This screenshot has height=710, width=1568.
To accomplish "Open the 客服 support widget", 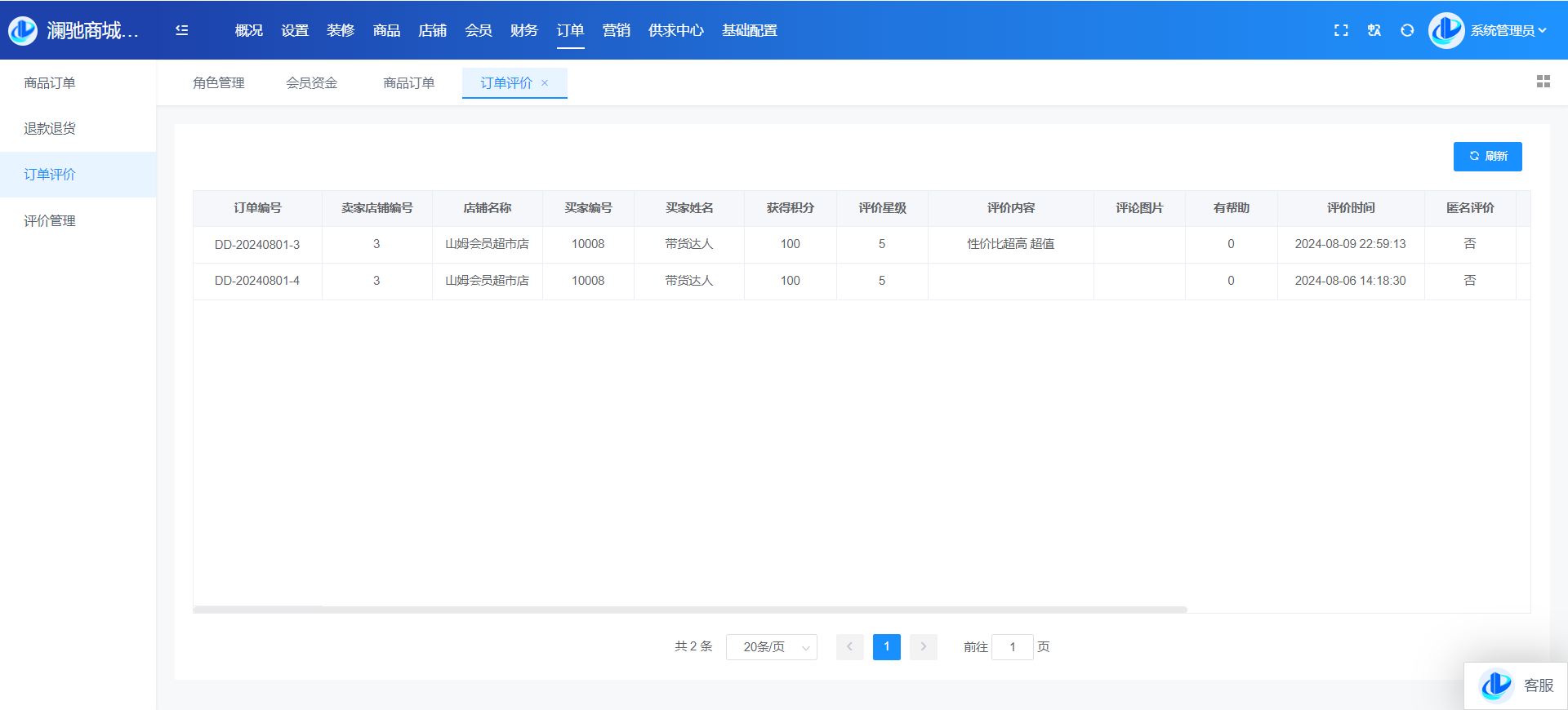I will click(1517, 686).
